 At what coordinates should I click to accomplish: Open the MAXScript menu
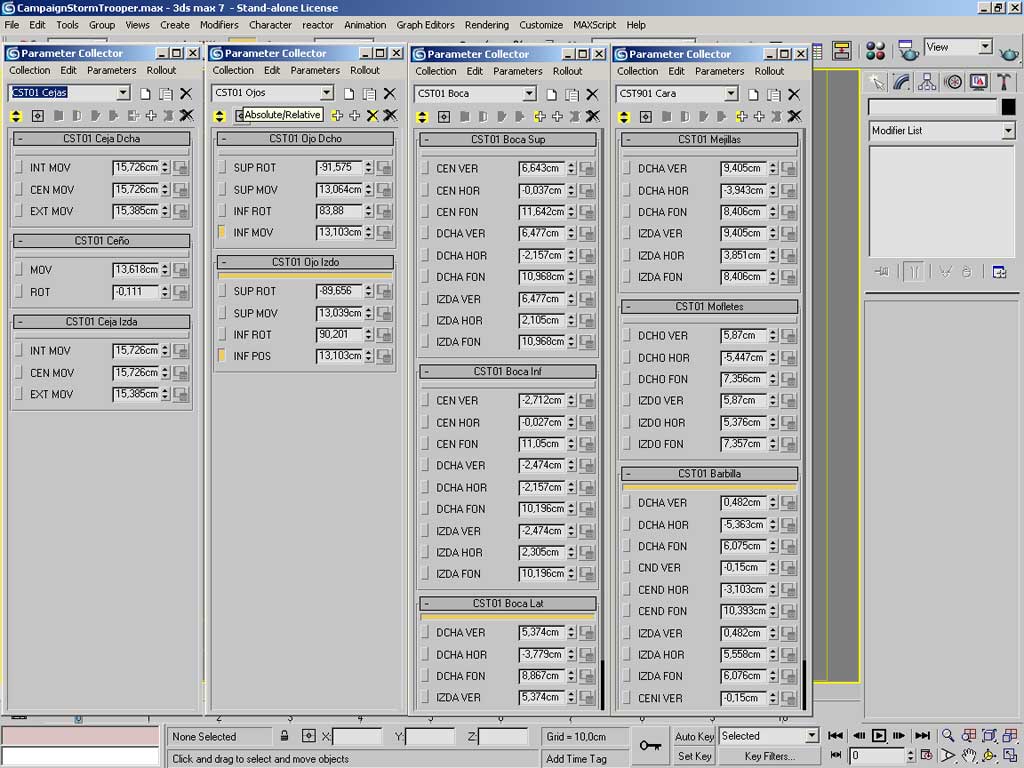(594, 25)
